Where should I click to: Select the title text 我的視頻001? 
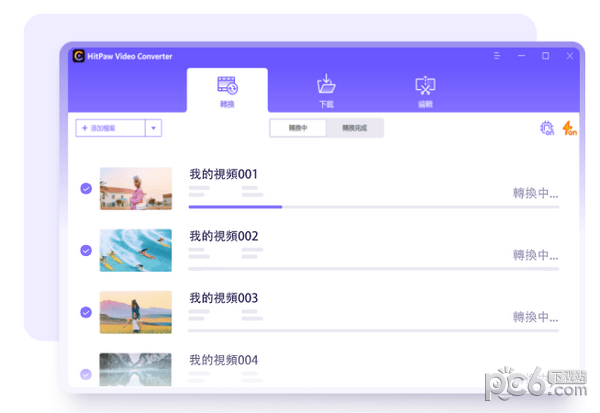point(224,175)
